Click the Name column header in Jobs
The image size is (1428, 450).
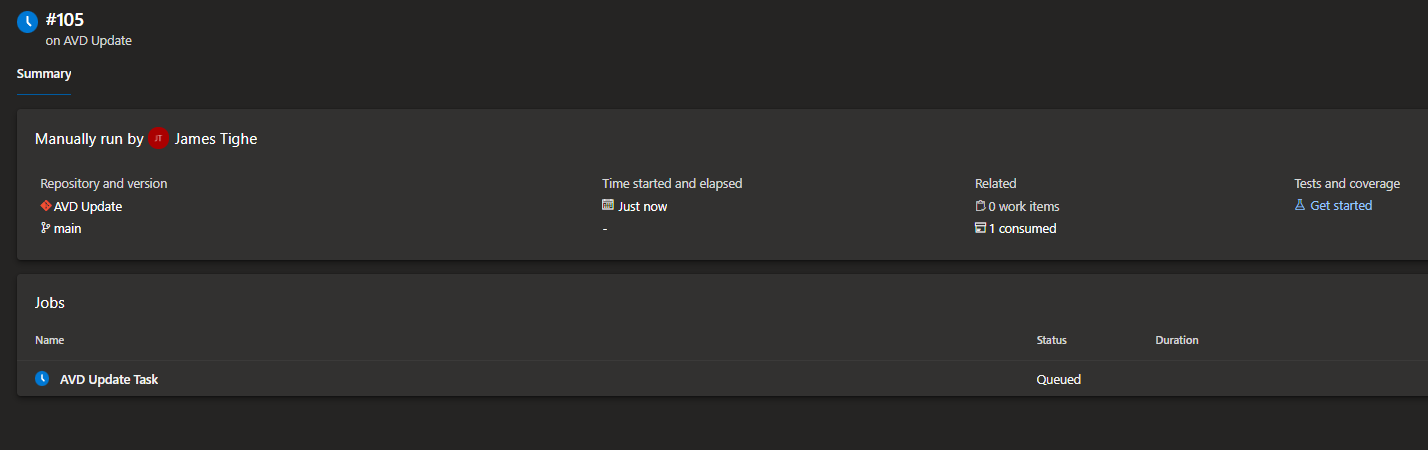tap(50, 340)
